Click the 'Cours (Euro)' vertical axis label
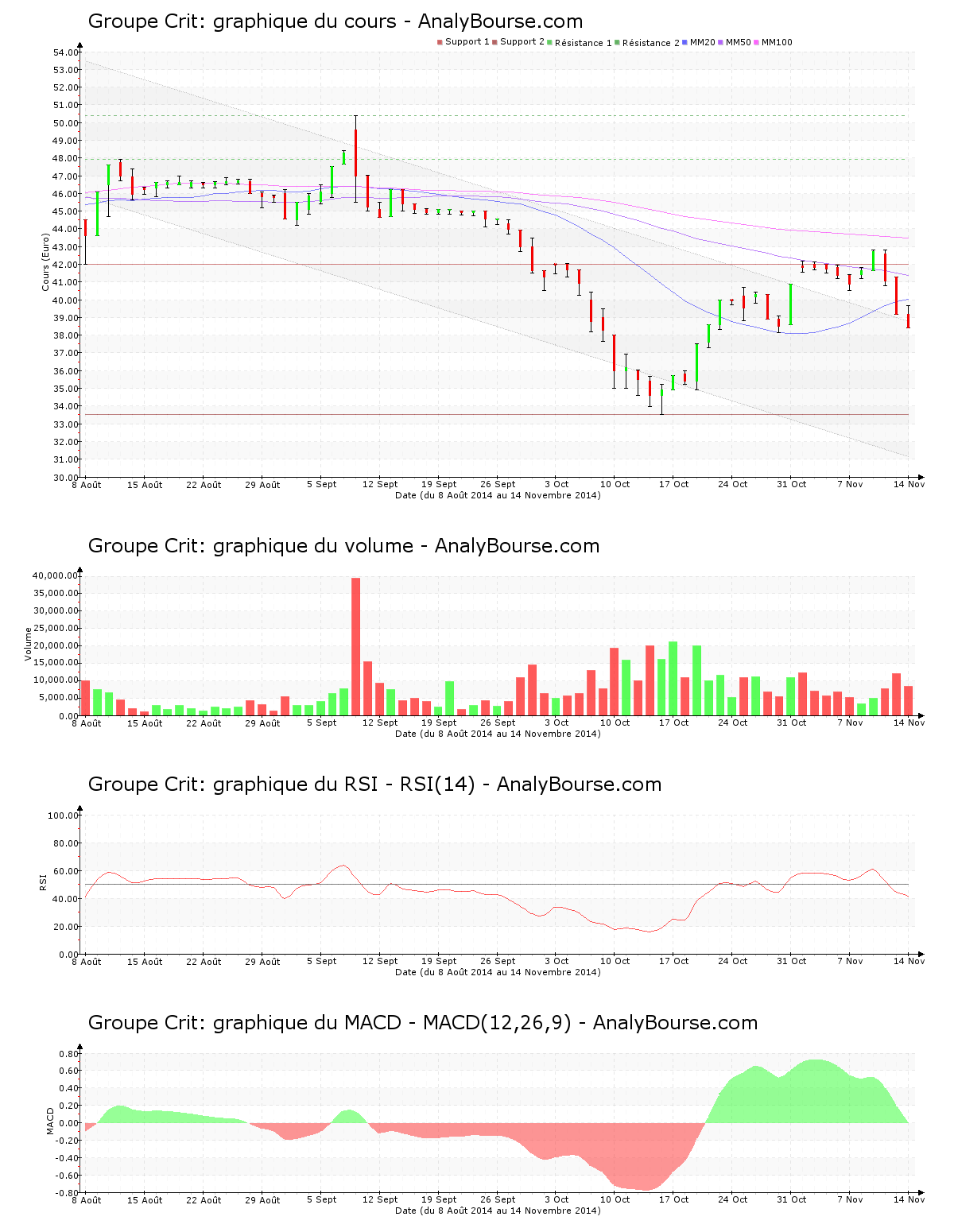Screen dimensions: 954x1232 pyautogui.click(x=45, y=262)
